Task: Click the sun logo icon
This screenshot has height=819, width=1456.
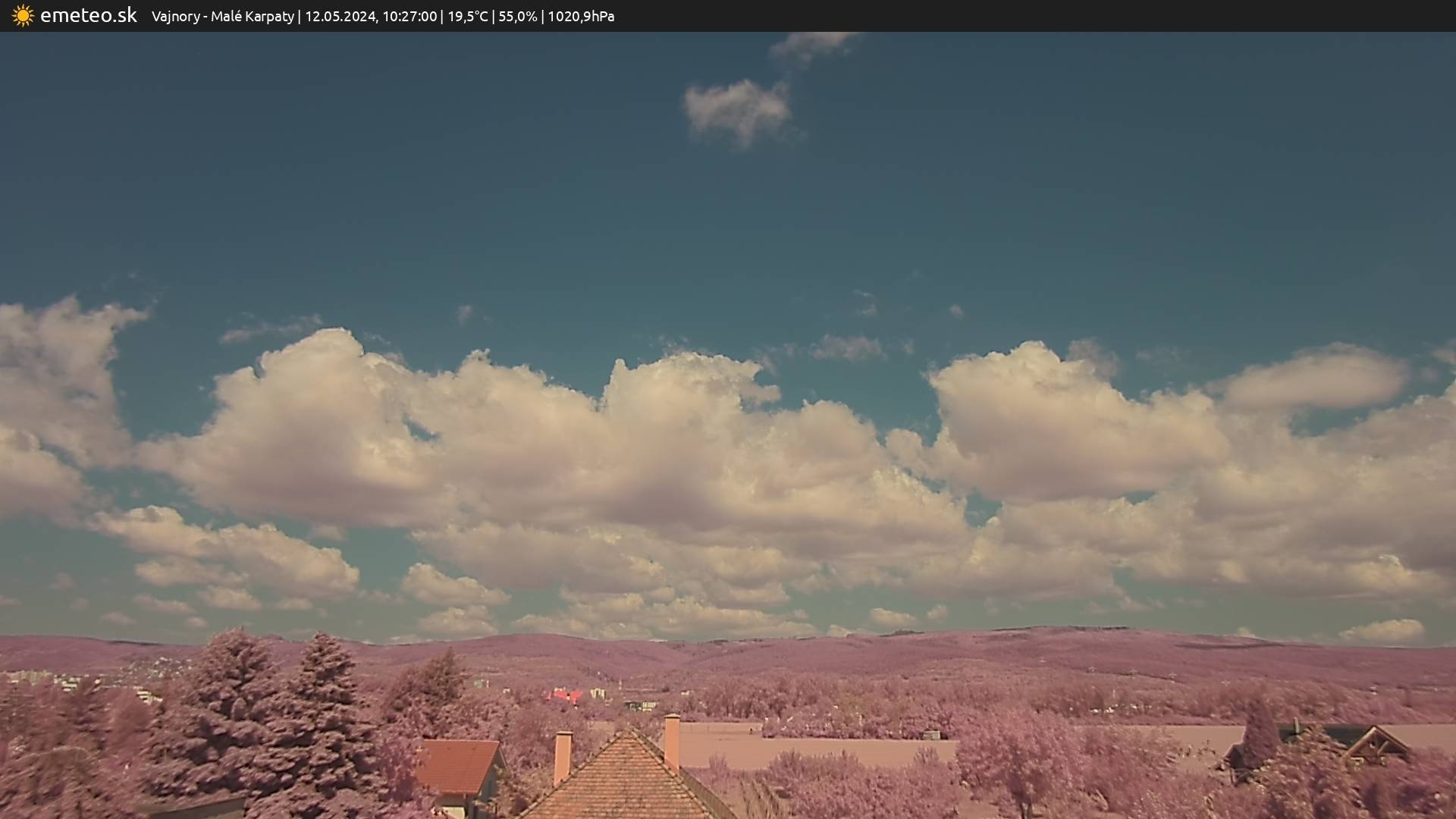Action: pos(23,16)
